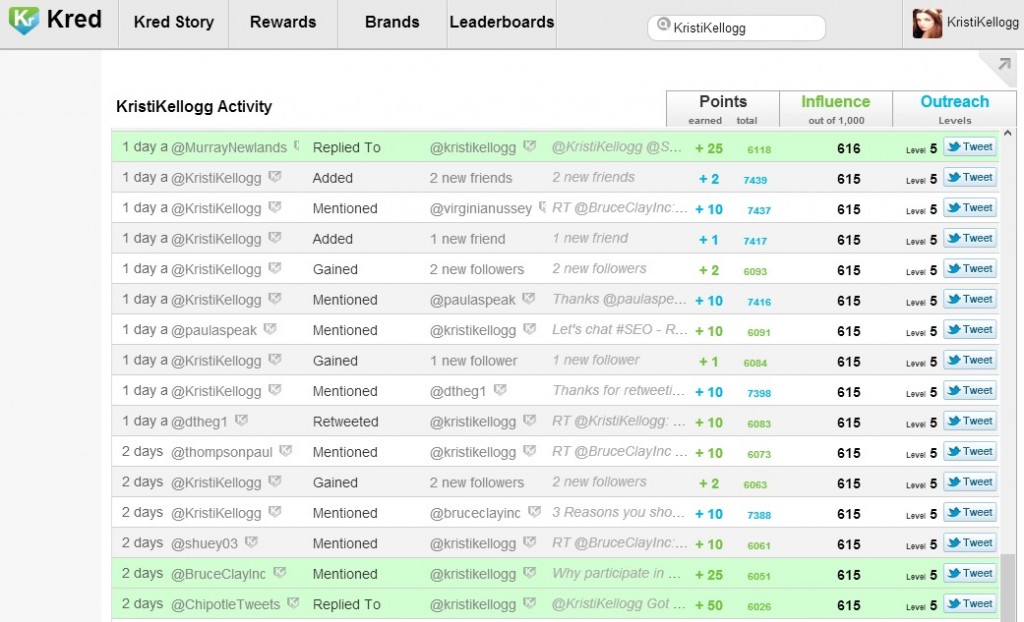Click Kred badge icon beside @virginianussey
The image size is (1024, 622).
point(542,207)
